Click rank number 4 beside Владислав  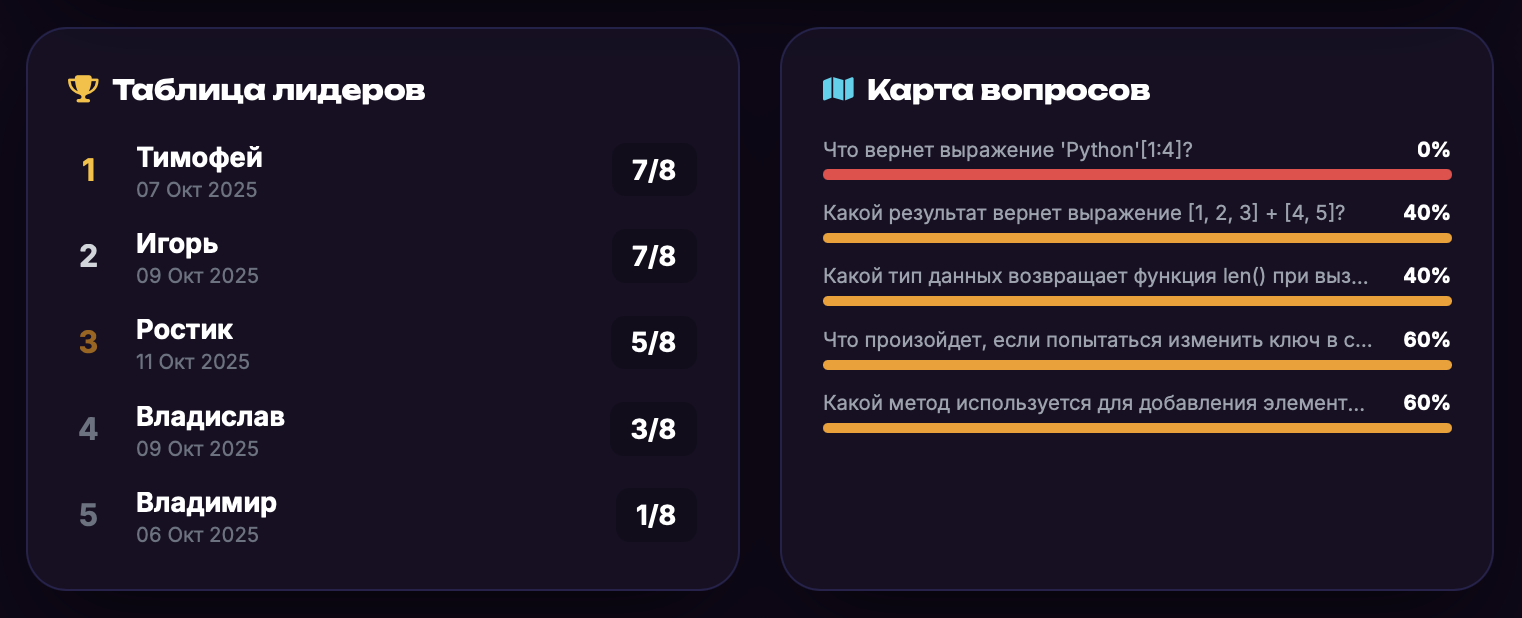click(88, 428)
